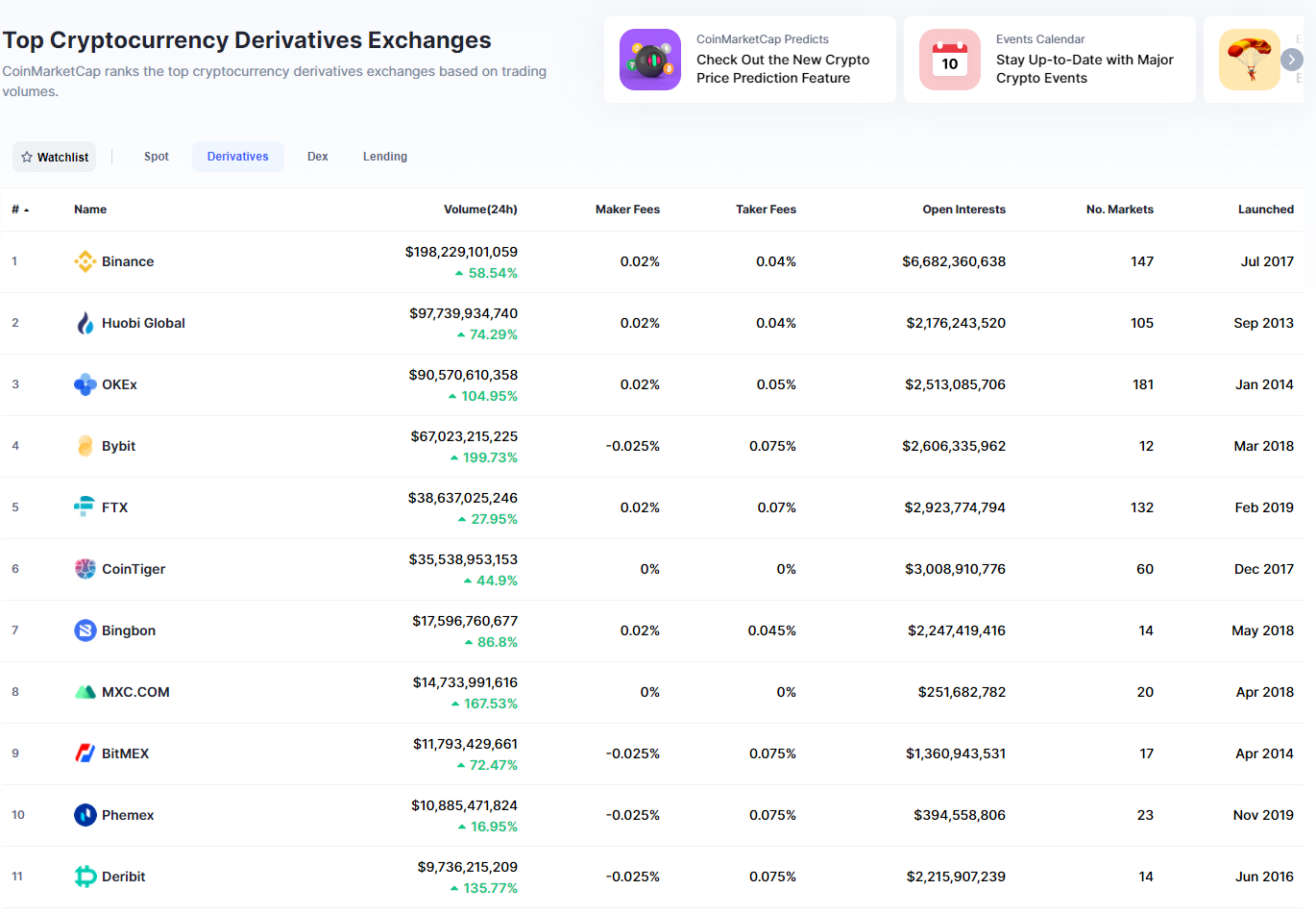
Task: Sort by Maker Fees column header
Action: pos(627,210)
